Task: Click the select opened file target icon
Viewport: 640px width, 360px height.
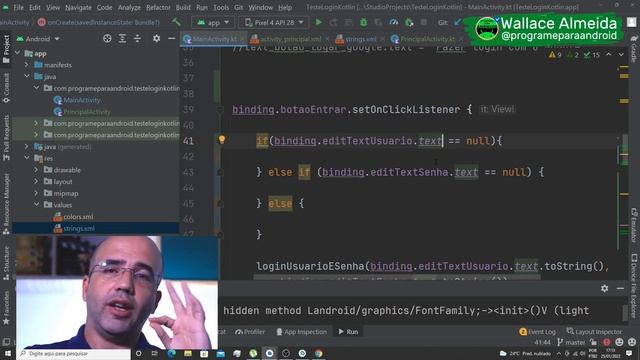Action: (107, 39)
